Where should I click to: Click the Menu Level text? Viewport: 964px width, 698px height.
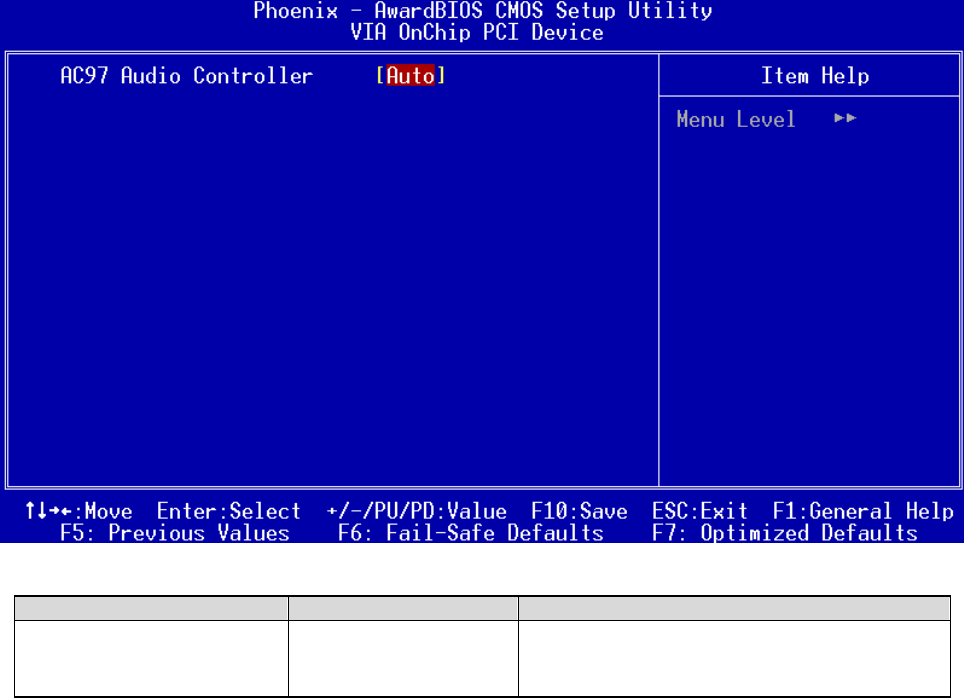point(735,119)
